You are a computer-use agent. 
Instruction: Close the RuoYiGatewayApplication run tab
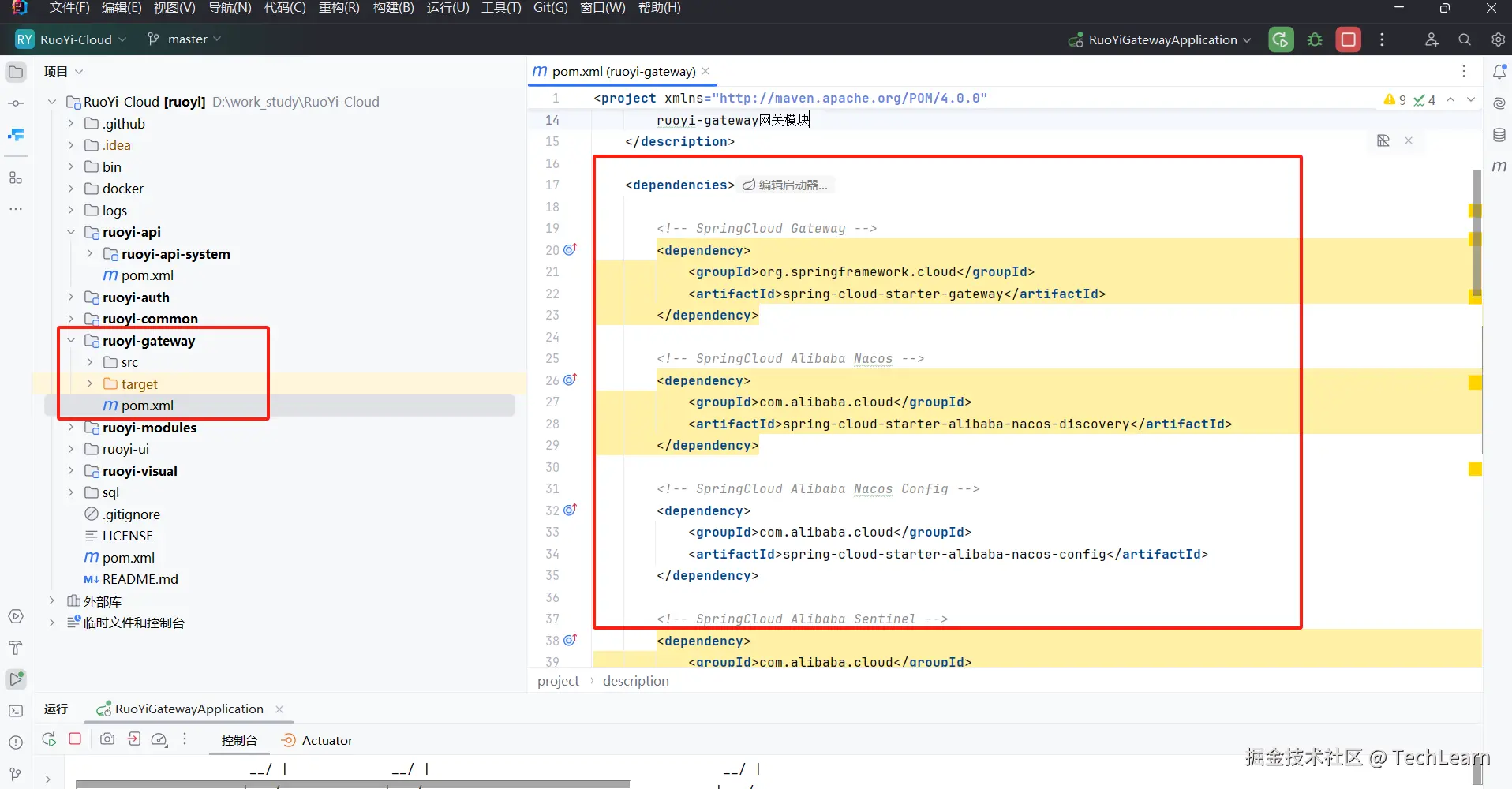point(279,709)
